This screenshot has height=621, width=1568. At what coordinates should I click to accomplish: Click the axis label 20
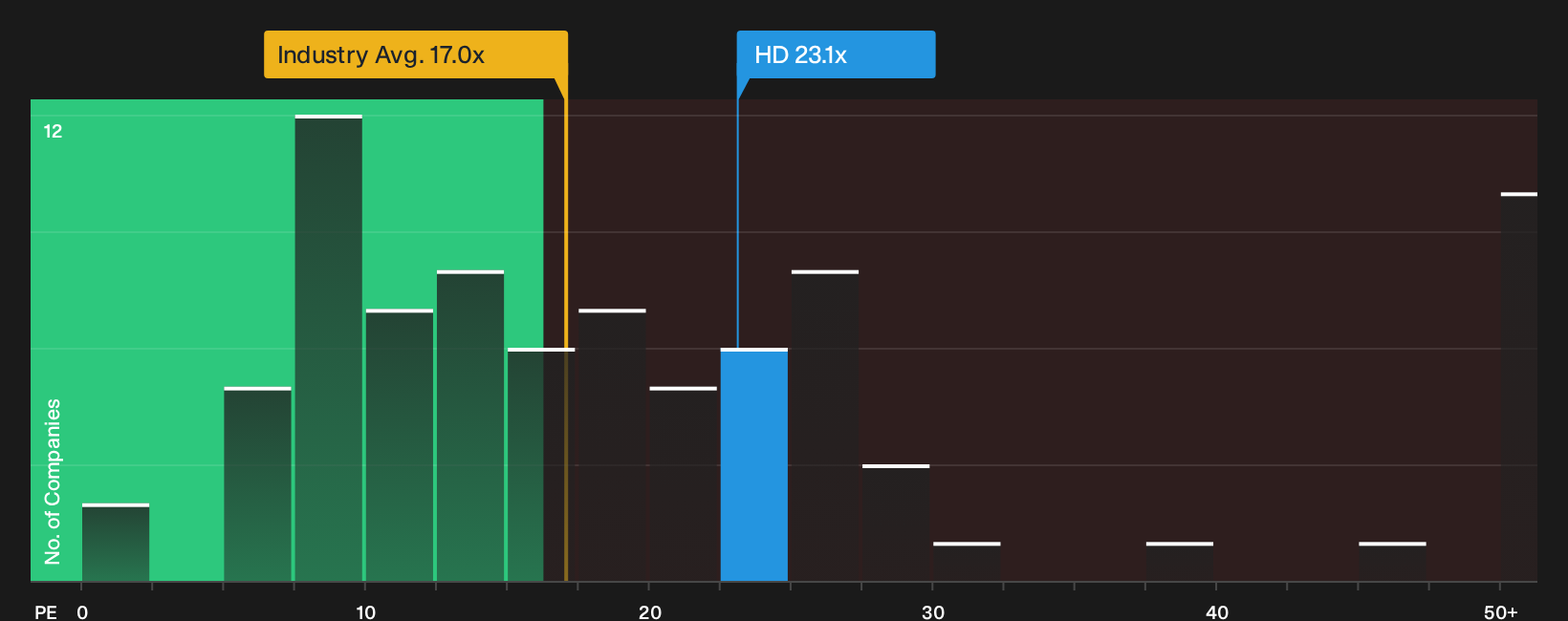[x=650, y=611]
